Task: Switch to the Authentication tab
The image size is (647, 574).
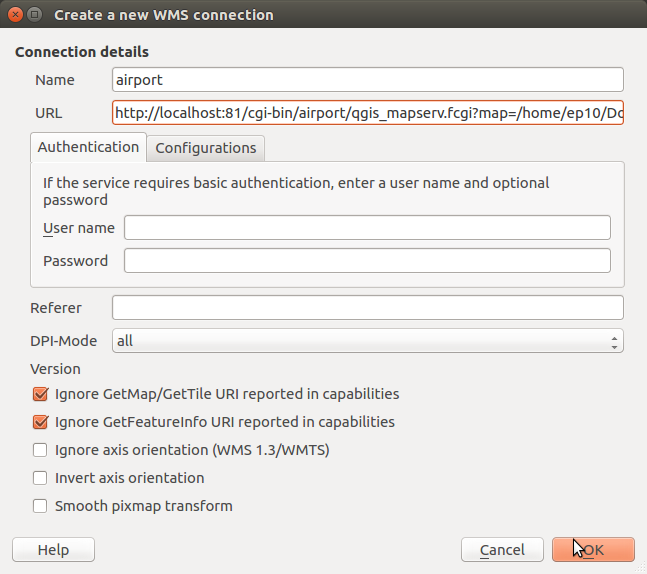Action: point(88,147)
